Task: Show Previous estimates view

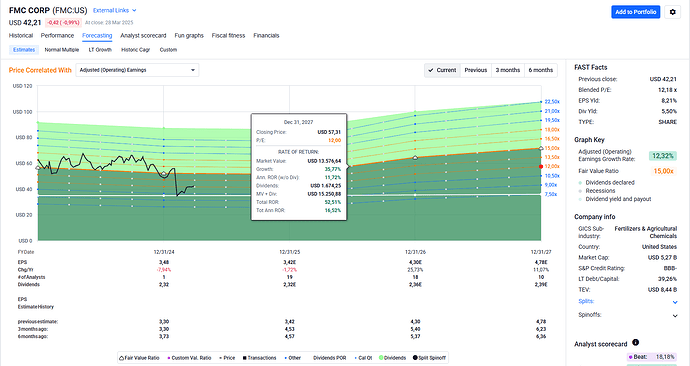Action: (x=476, y=70)
